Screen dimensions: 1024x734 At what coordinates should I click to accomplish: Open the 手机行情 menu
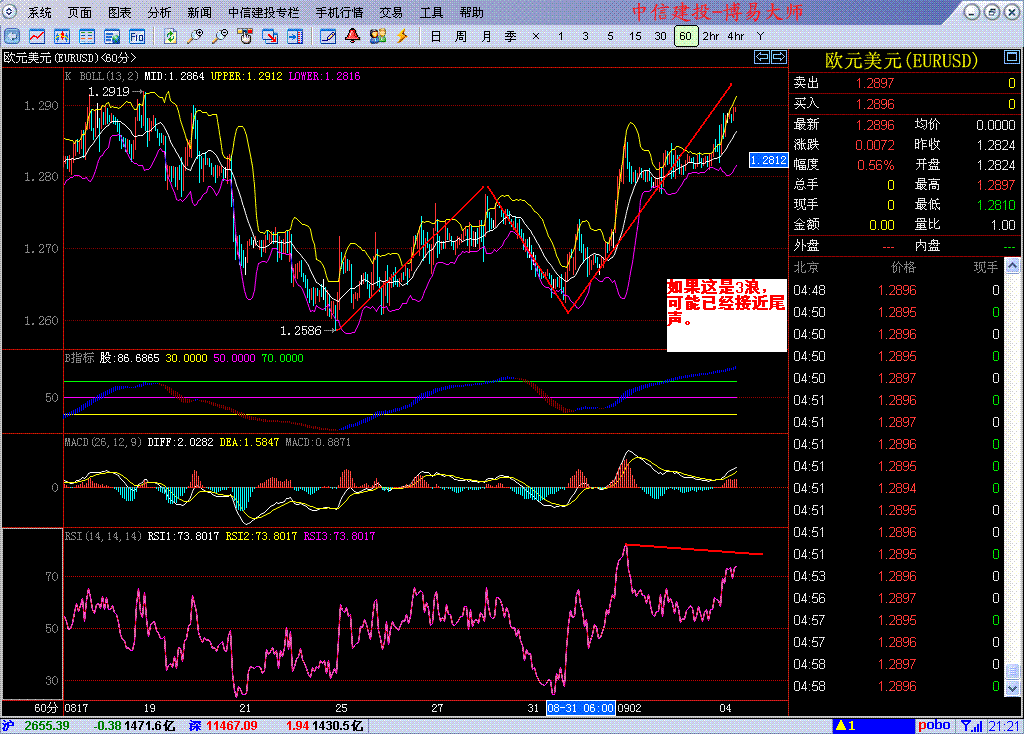tap(340, 12)
